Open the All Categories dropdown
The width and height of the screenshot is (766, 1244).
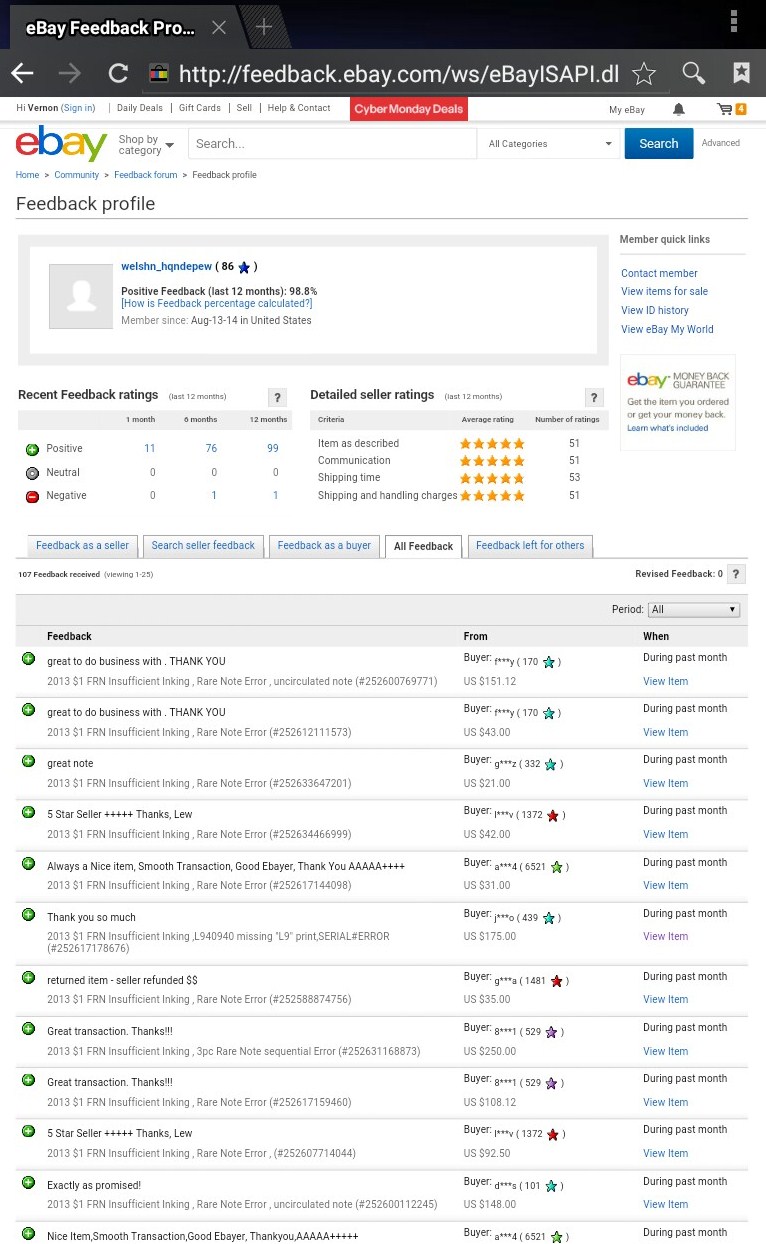click(x=550, y=144)
